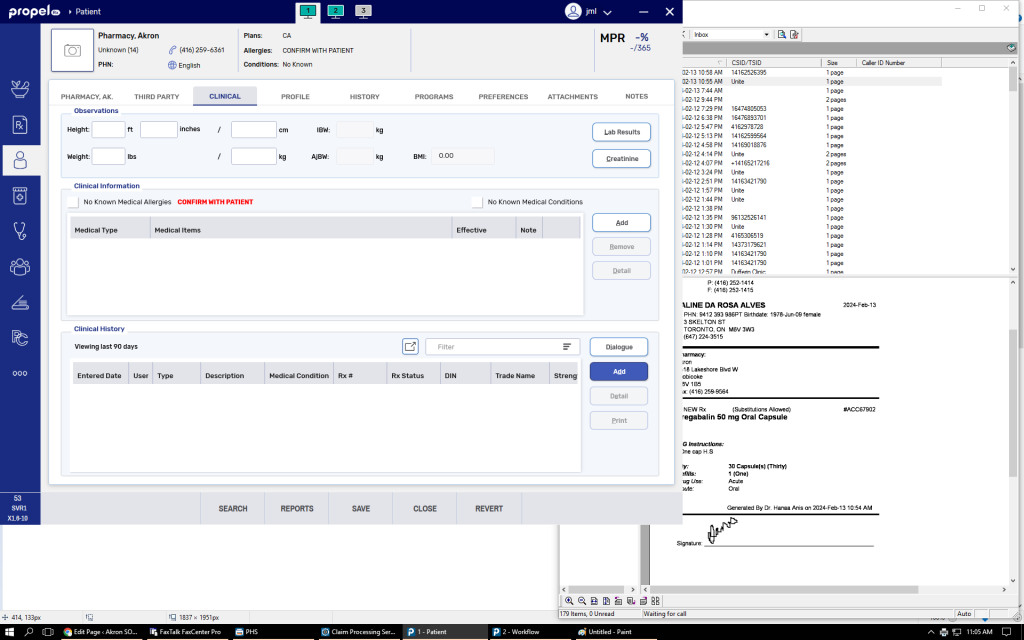The width and height of the screenshot is (1024, 640).
Task: Click the scanner sidebar icon
Action: pyautogui.click(x=19, y=302)
